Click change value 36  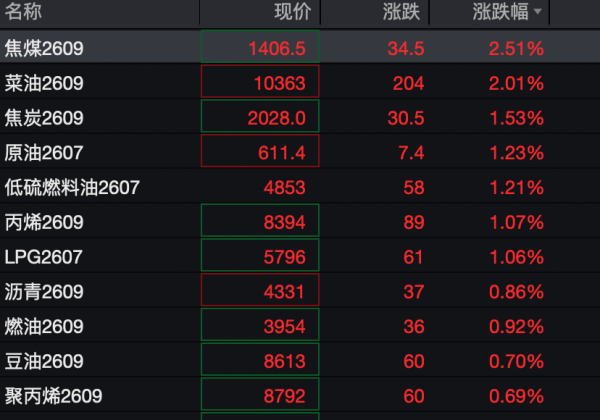[414, 327]
